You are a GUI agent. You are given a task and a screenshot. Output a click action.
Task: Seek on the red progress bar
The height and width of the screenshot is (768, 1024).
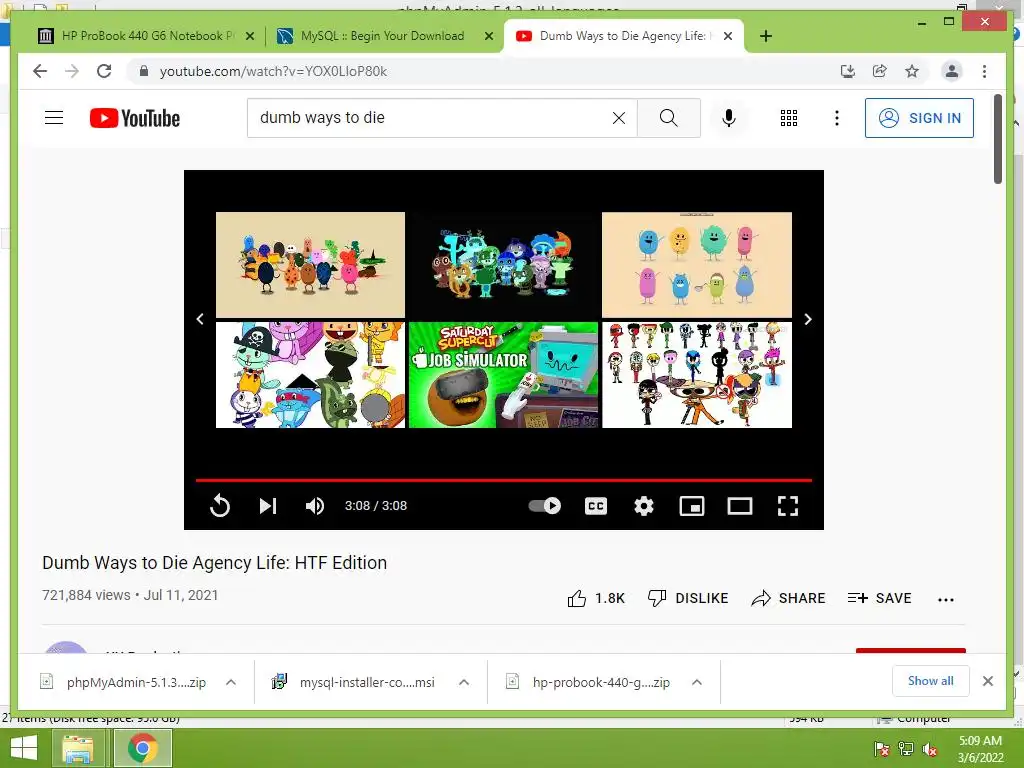504,480
